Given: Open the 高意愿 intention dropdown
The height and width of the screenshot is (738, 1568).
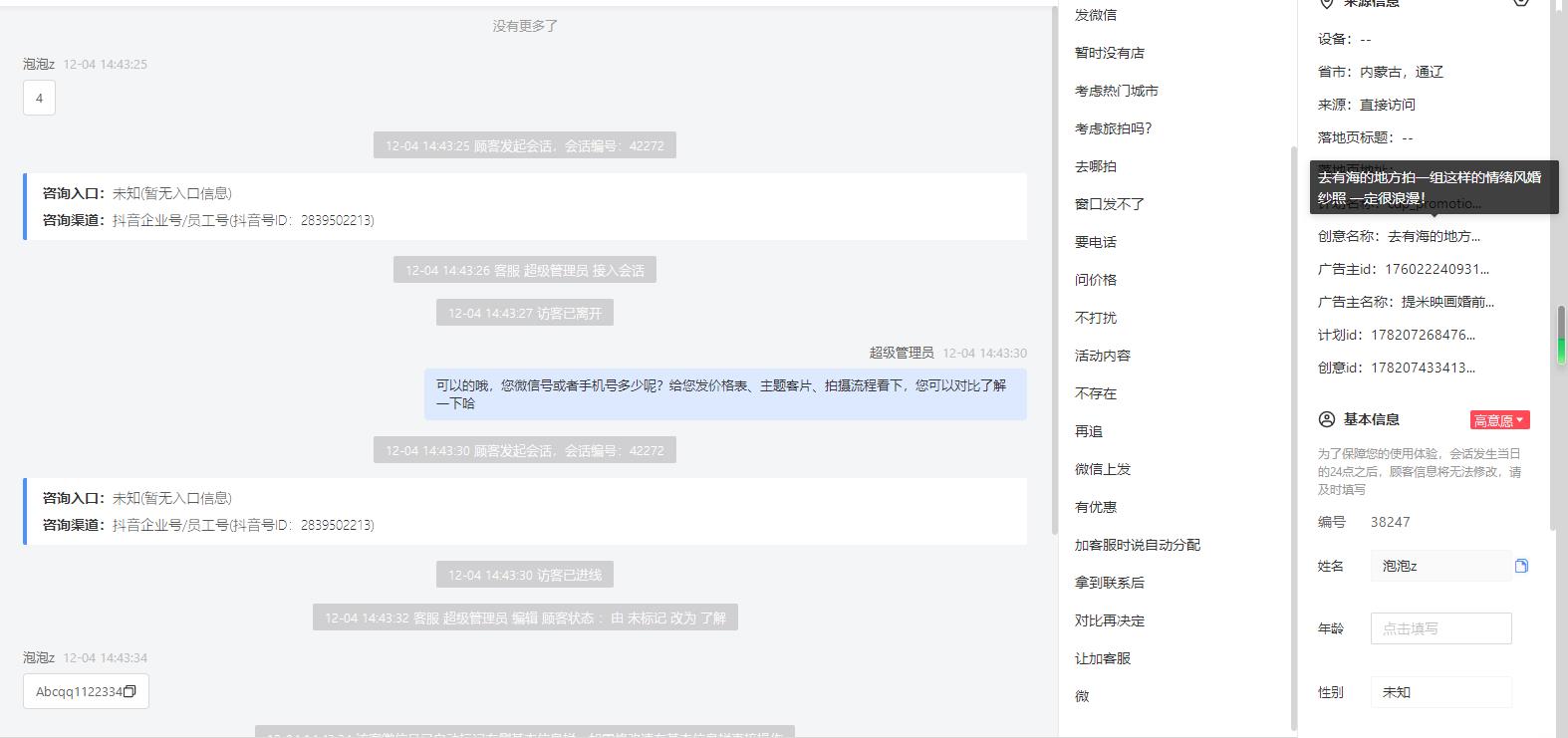Looking at the screenshot, I should tap(1499, 420).
